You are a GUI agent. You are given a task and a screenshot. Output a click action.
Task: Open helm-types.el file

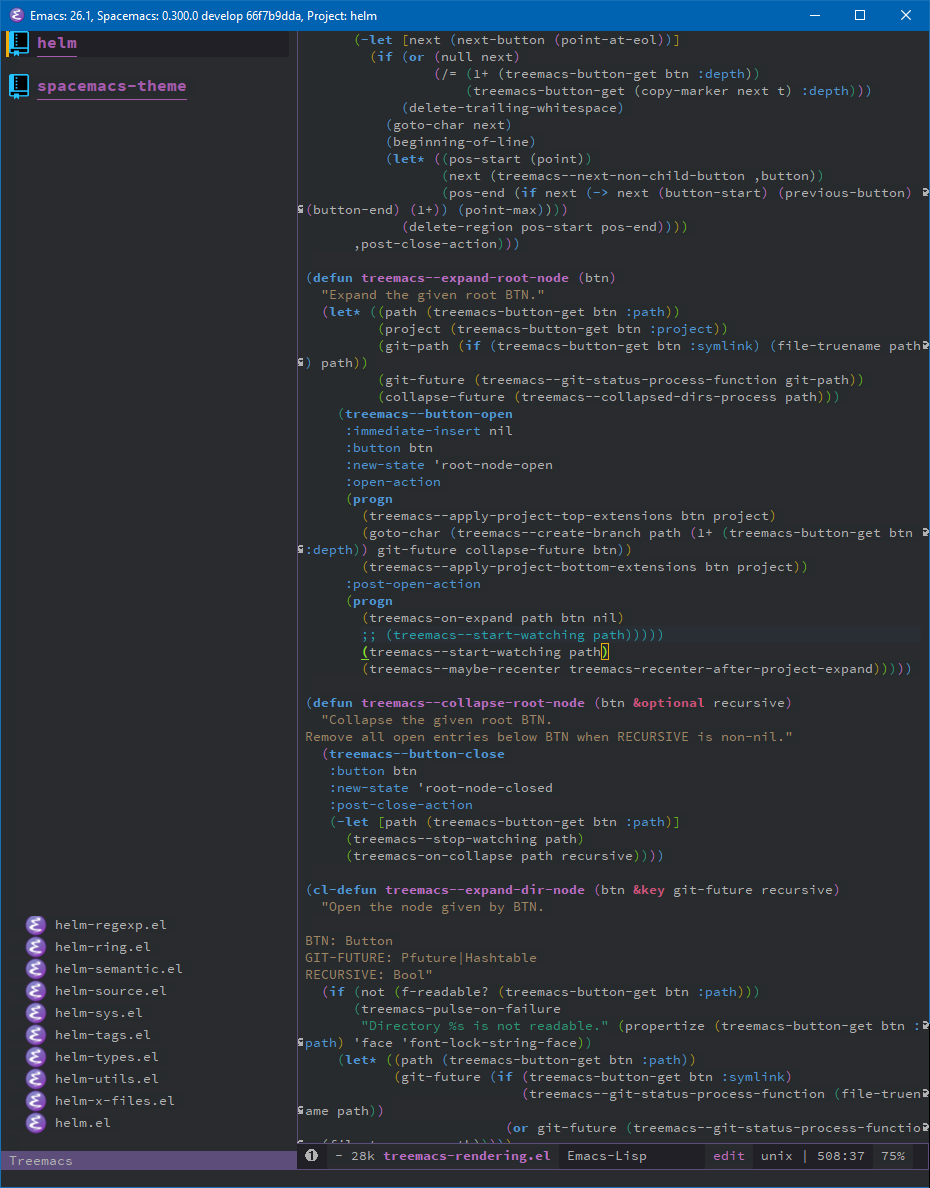[107, 1057]
